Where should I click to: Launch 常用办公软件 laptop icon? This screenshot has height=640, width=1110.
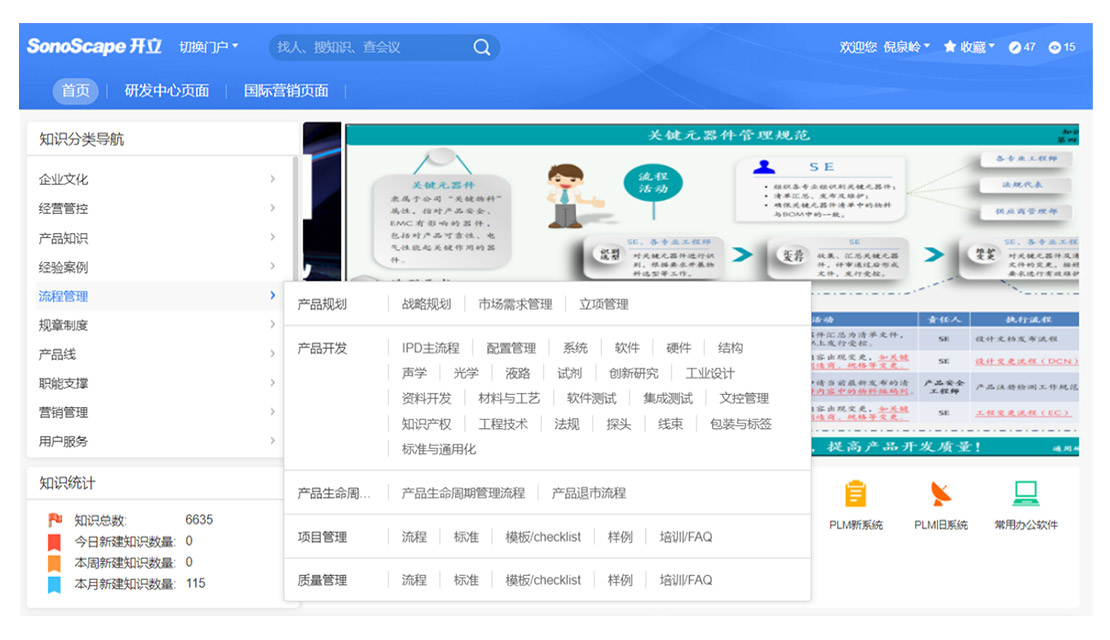pos(1025,495)
